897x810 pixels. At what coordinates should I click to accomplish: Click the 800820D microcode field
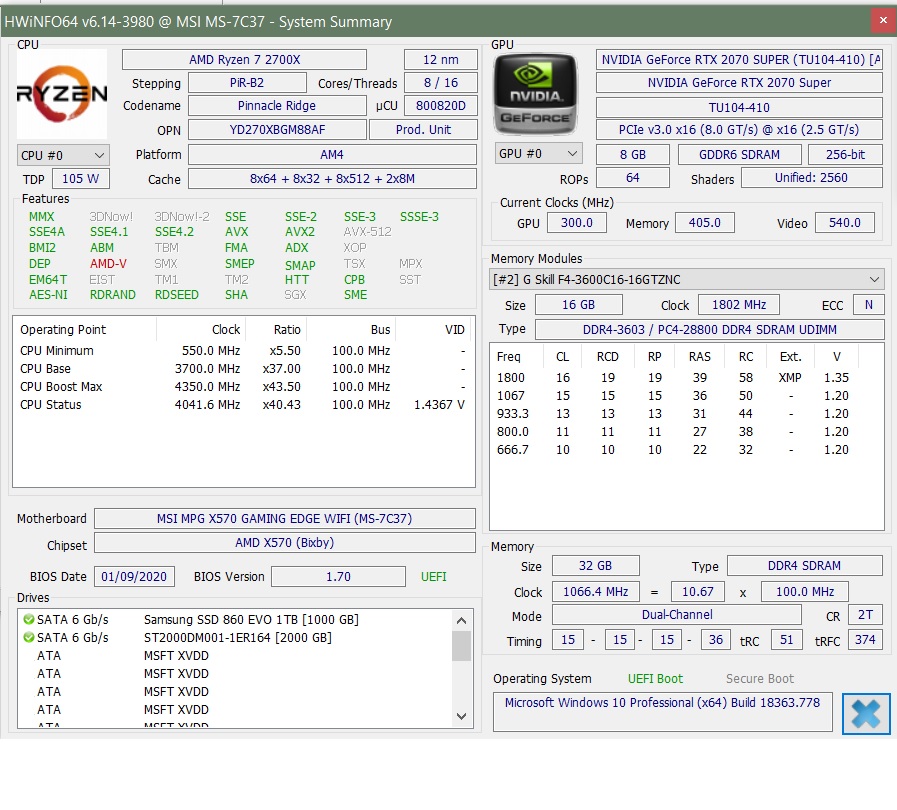tap(440, 106)
